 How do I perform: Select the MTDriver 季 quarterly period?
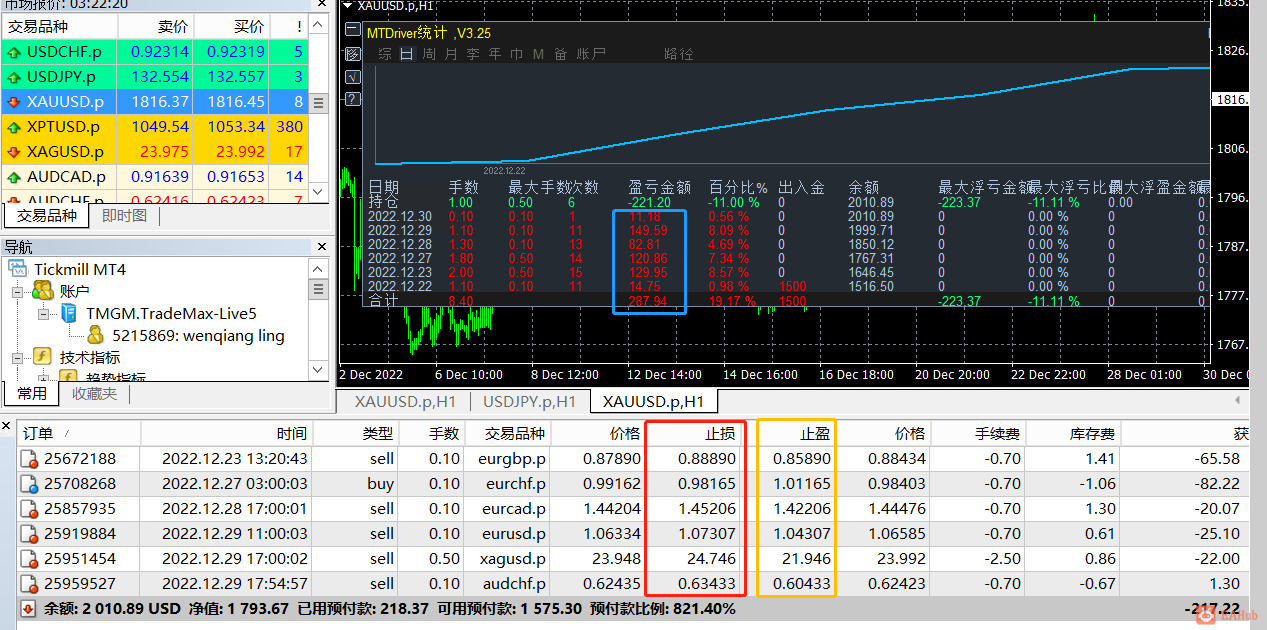tap(473, 54)
